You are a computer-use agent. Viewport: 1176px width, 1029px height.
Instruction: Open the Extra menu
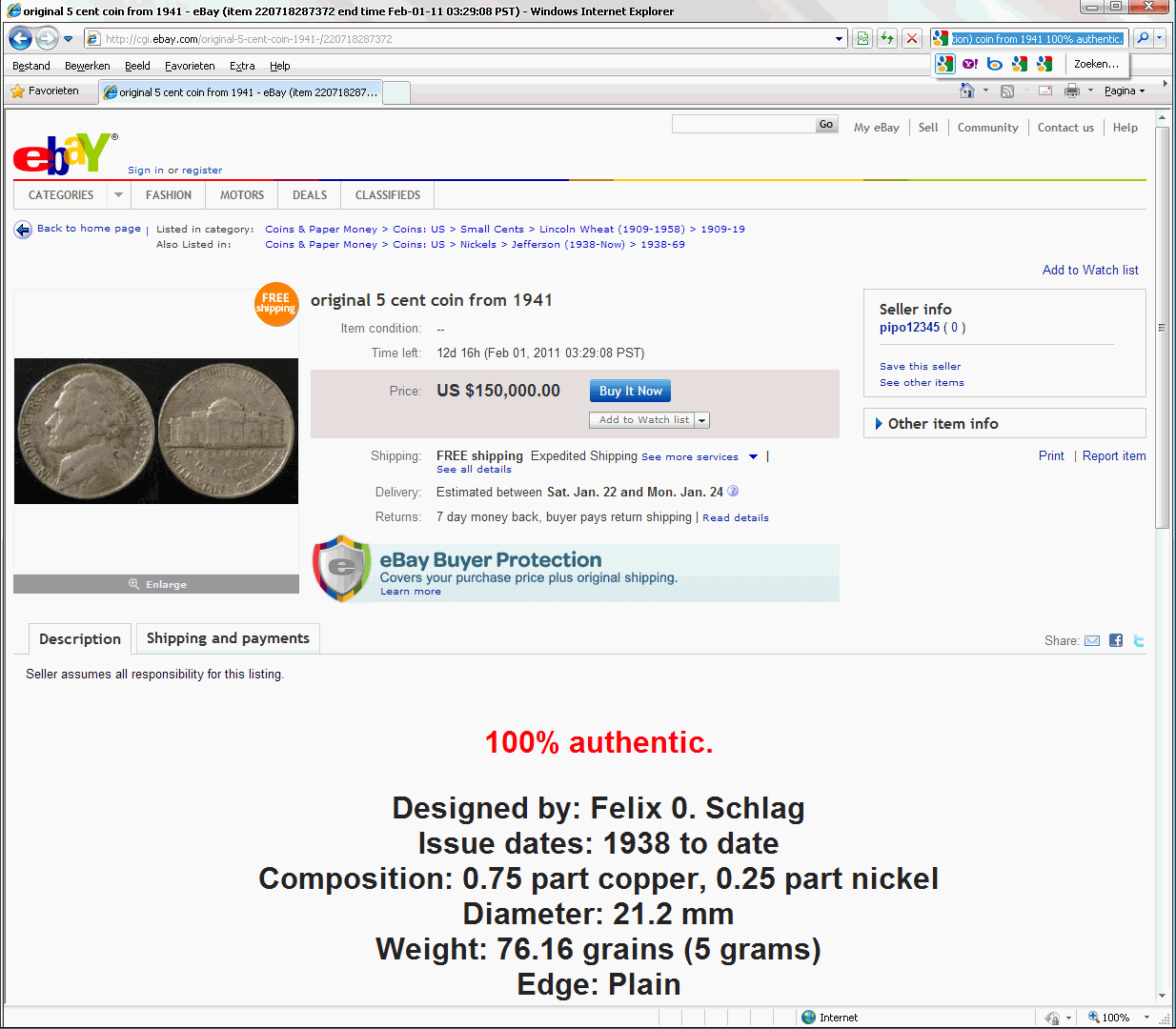pyautogui.click(x=242, y=66)
